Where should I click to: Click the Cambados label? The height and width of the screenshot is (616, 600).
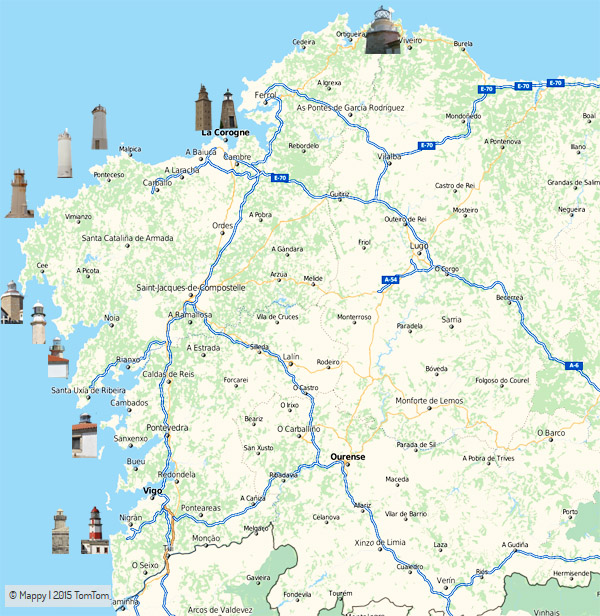click(x=129, y=403)
